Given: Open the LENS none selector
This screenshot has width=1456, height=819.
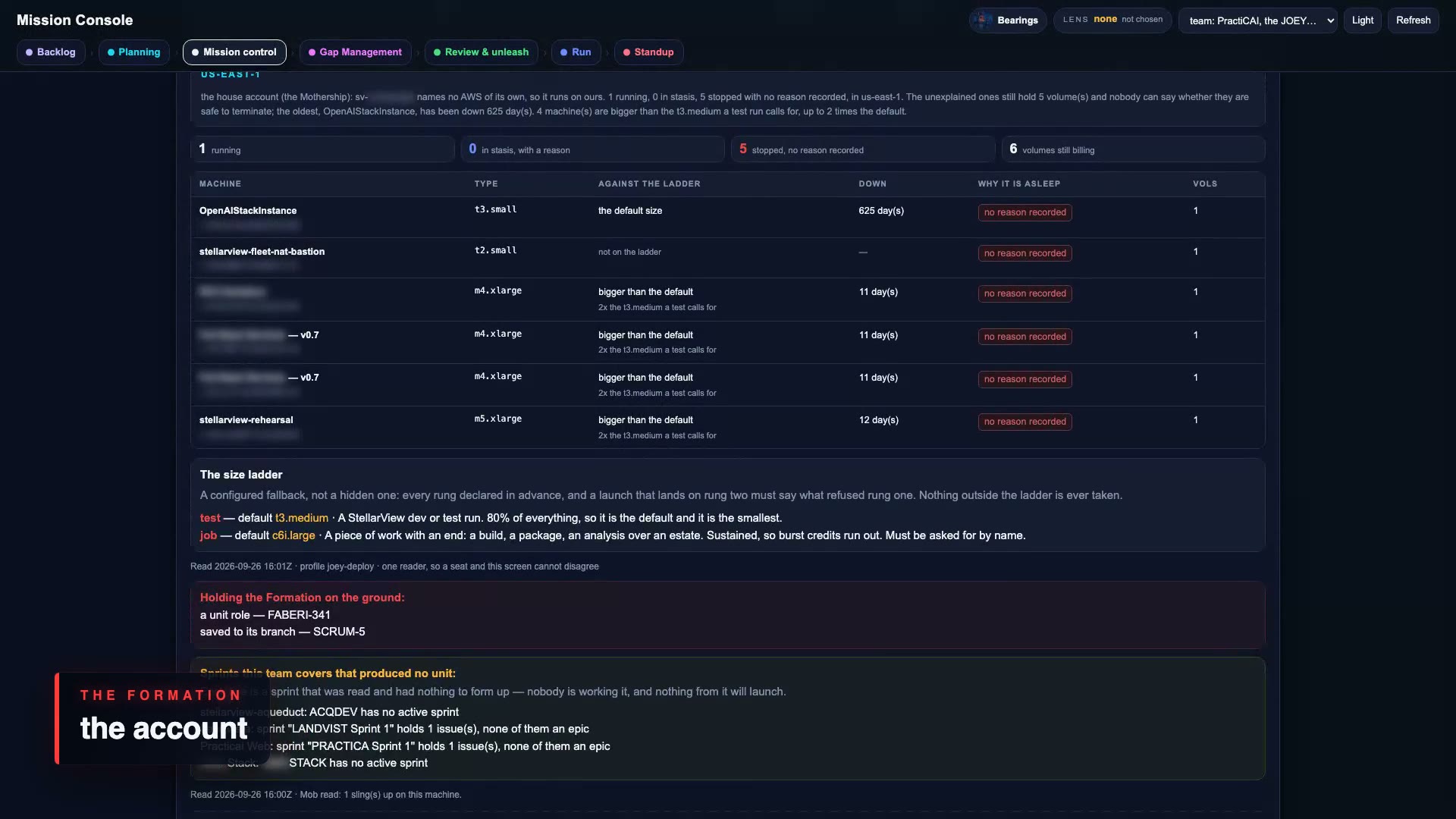Looking at the screenshot, I should tap(1112, 20).
